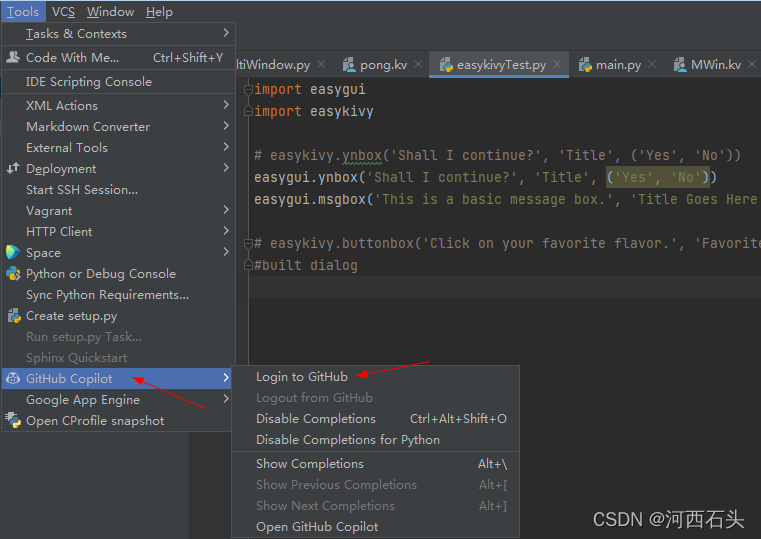Click 'ynbox' in the easygui.ynbox line
Image resolution: width=761 pixels, height=539 pixels.
click(x=338, y=178)
